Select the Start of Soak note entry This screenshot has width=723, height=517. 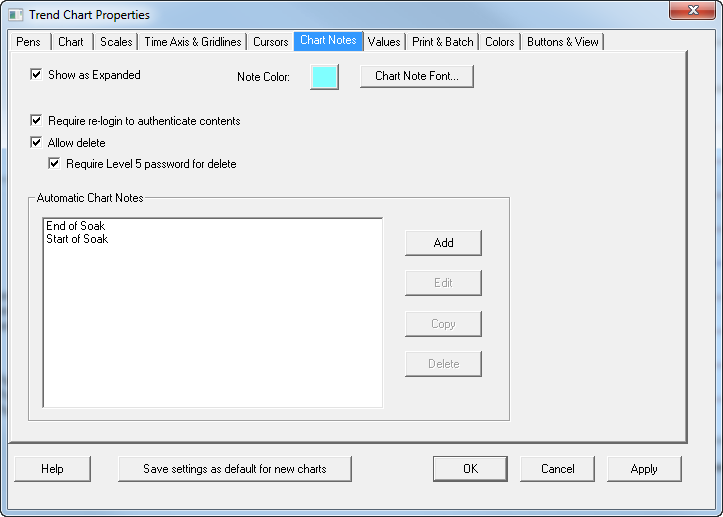77,240
